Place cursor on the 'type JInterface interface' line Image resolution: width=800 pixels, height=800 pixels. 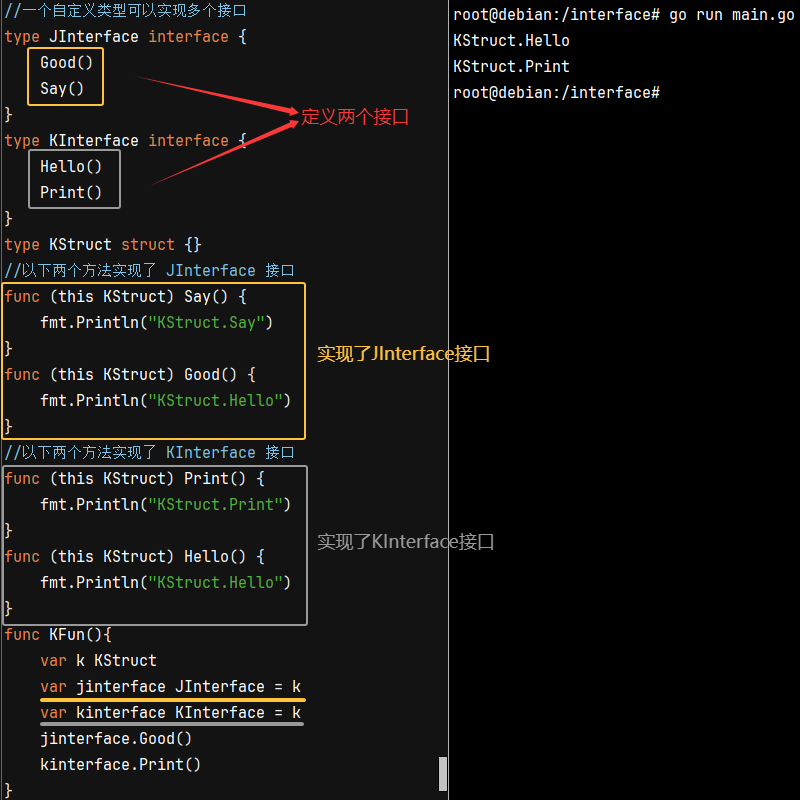(x=125, y=36)
